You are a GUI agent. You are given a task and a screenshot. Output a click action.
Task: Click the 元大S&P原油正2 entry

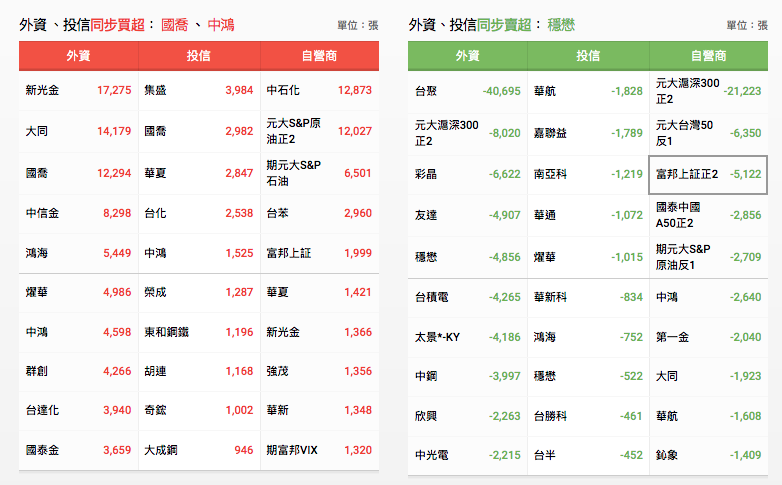[x=294, y=131]
